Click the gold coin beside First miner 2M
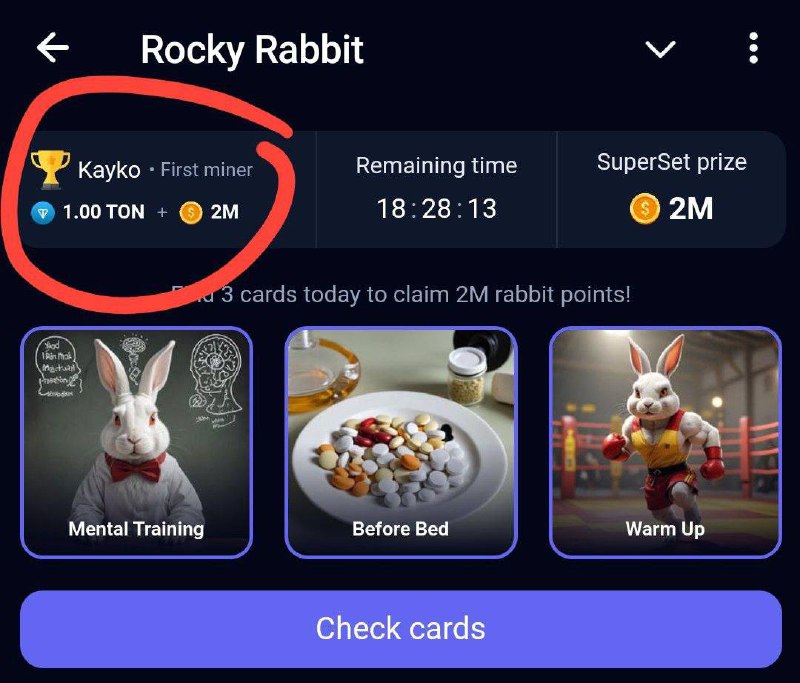The width and height of the screenshot is (800, 683). pyautogui.click(x=191, y=212)
